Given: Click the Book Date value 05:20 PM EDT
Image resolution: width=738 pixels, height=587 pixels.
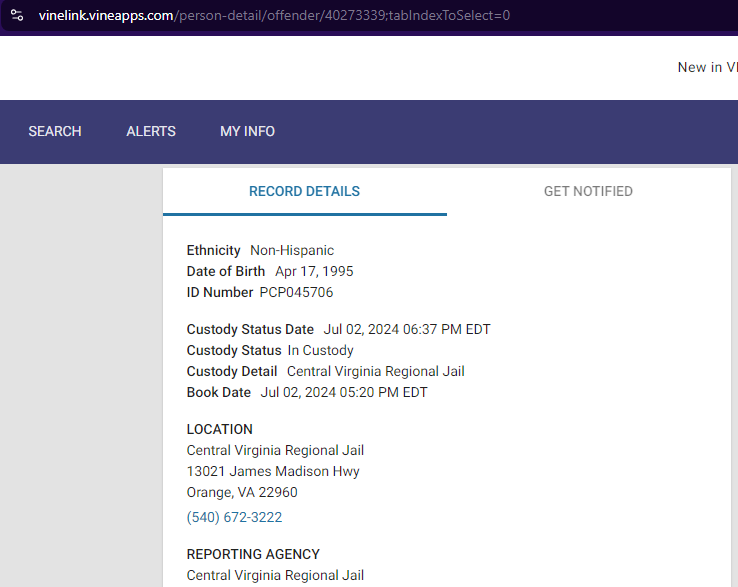Looking at the screenshot, I should 344,393.
